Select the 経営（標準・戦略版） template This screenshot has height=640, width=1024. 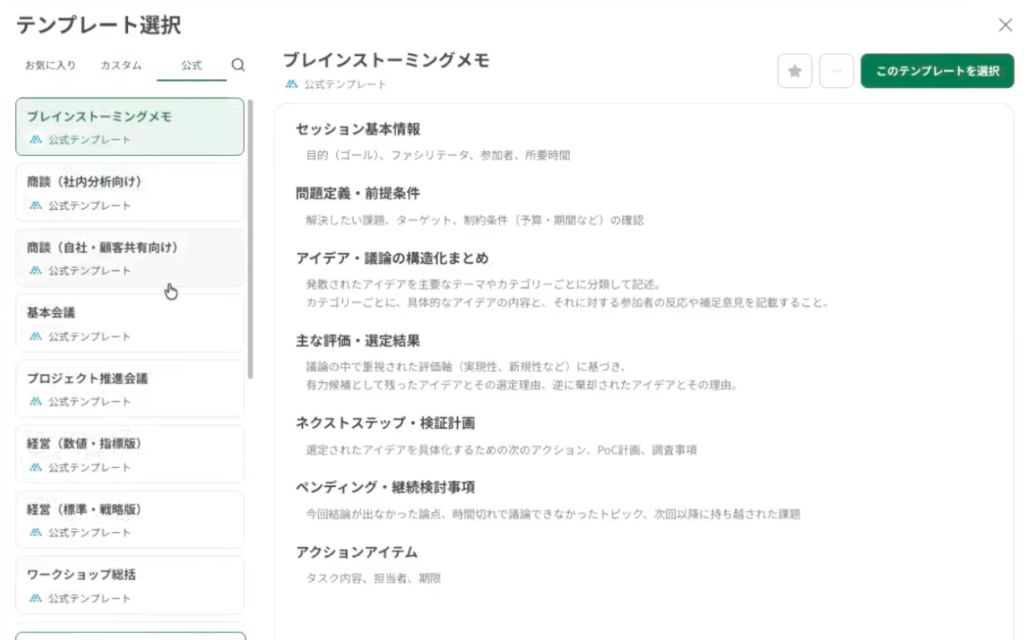click(129, 519)
